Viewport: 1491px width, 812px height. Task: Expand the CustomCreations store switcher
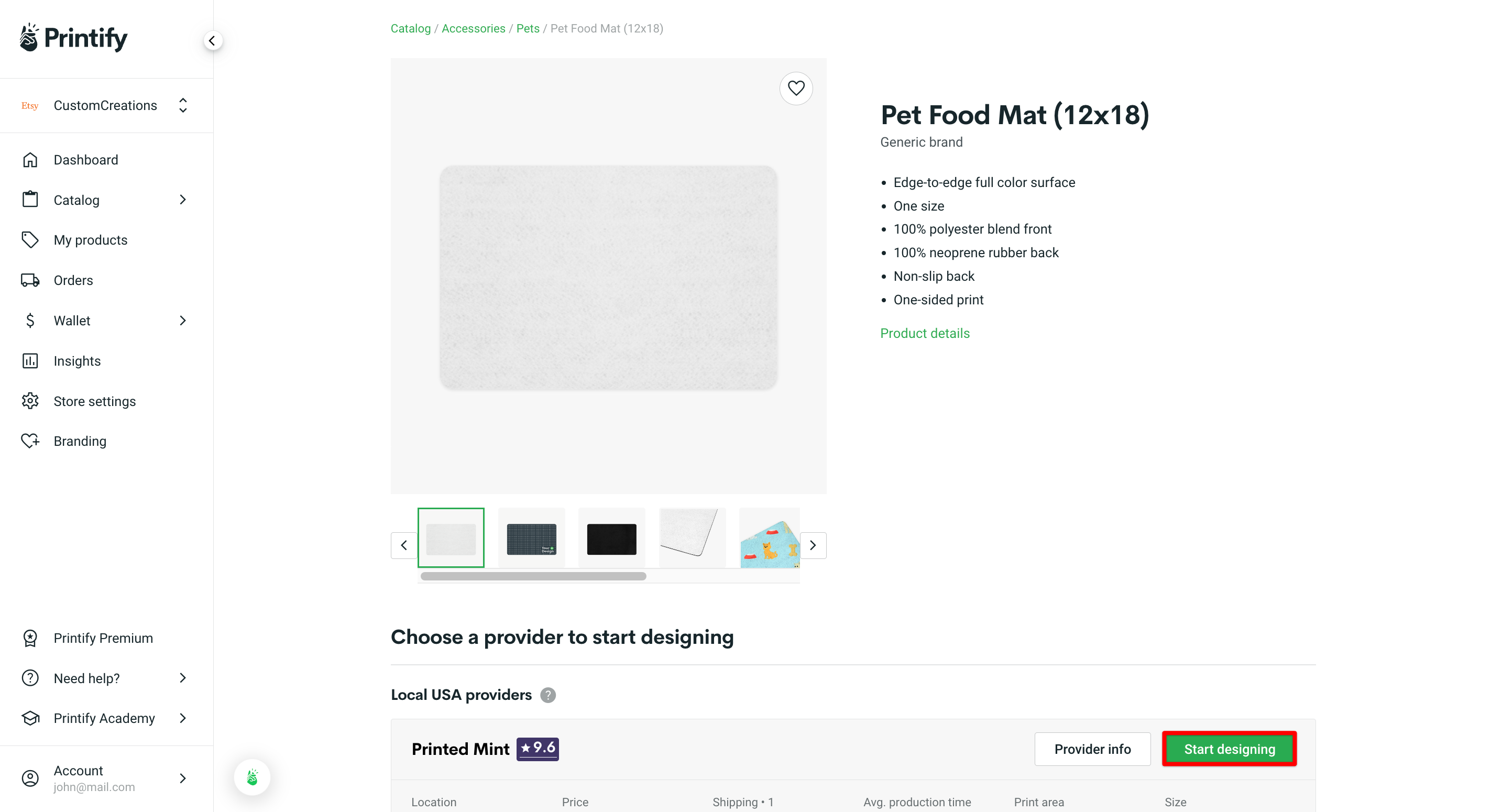coord(182,105)
